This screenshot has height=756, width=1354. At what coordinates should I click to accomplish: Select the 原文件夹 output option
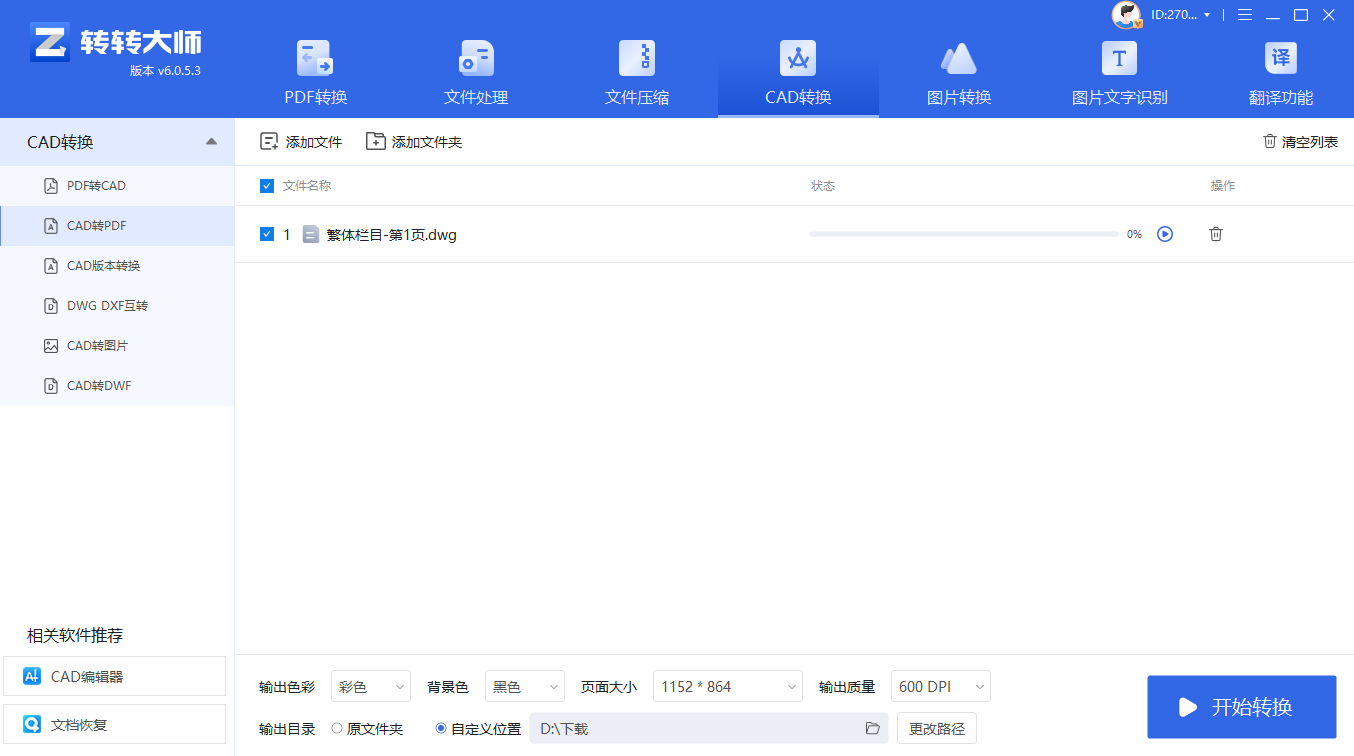[338, 728]
